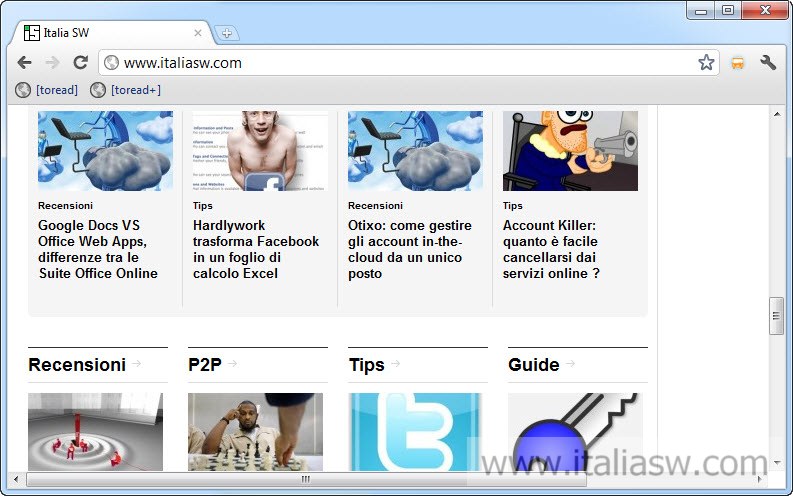Open the wrench settings menu
Image resolution: width=793 pixels, height=496 pixels.
point(768,63)
